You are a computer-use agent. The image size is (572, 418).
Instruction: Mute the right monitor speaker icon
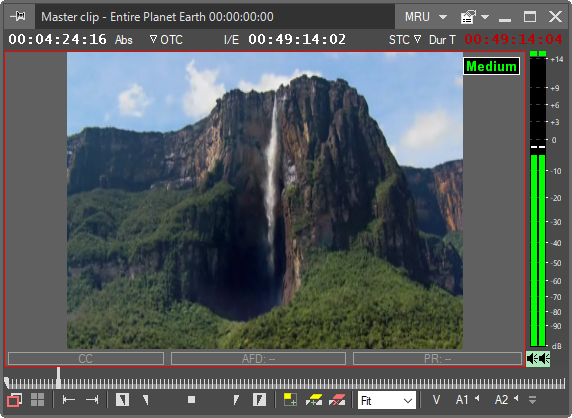(x=544, y=359)
